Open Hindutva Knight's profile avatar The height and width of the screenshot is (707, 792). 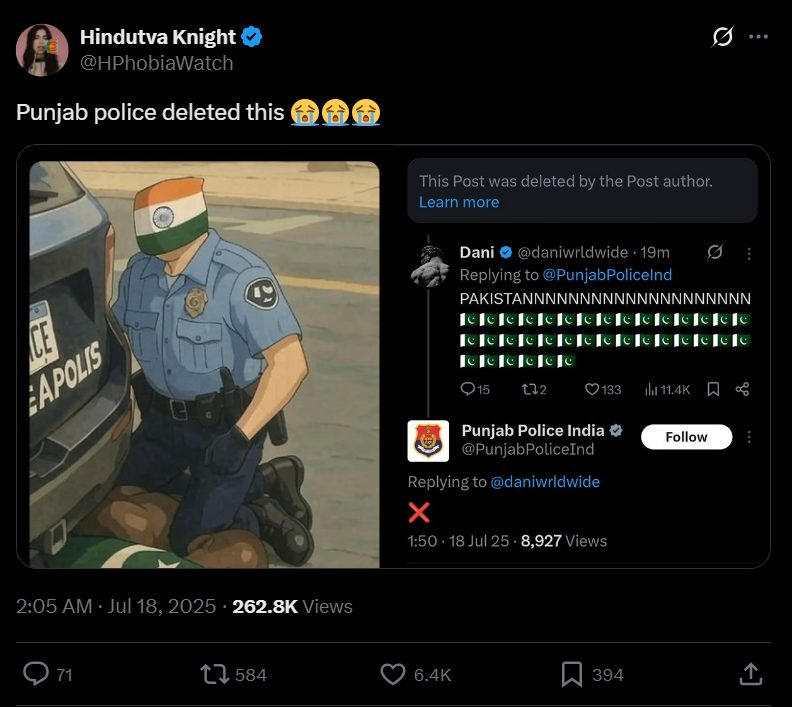[x=42, y=50]
